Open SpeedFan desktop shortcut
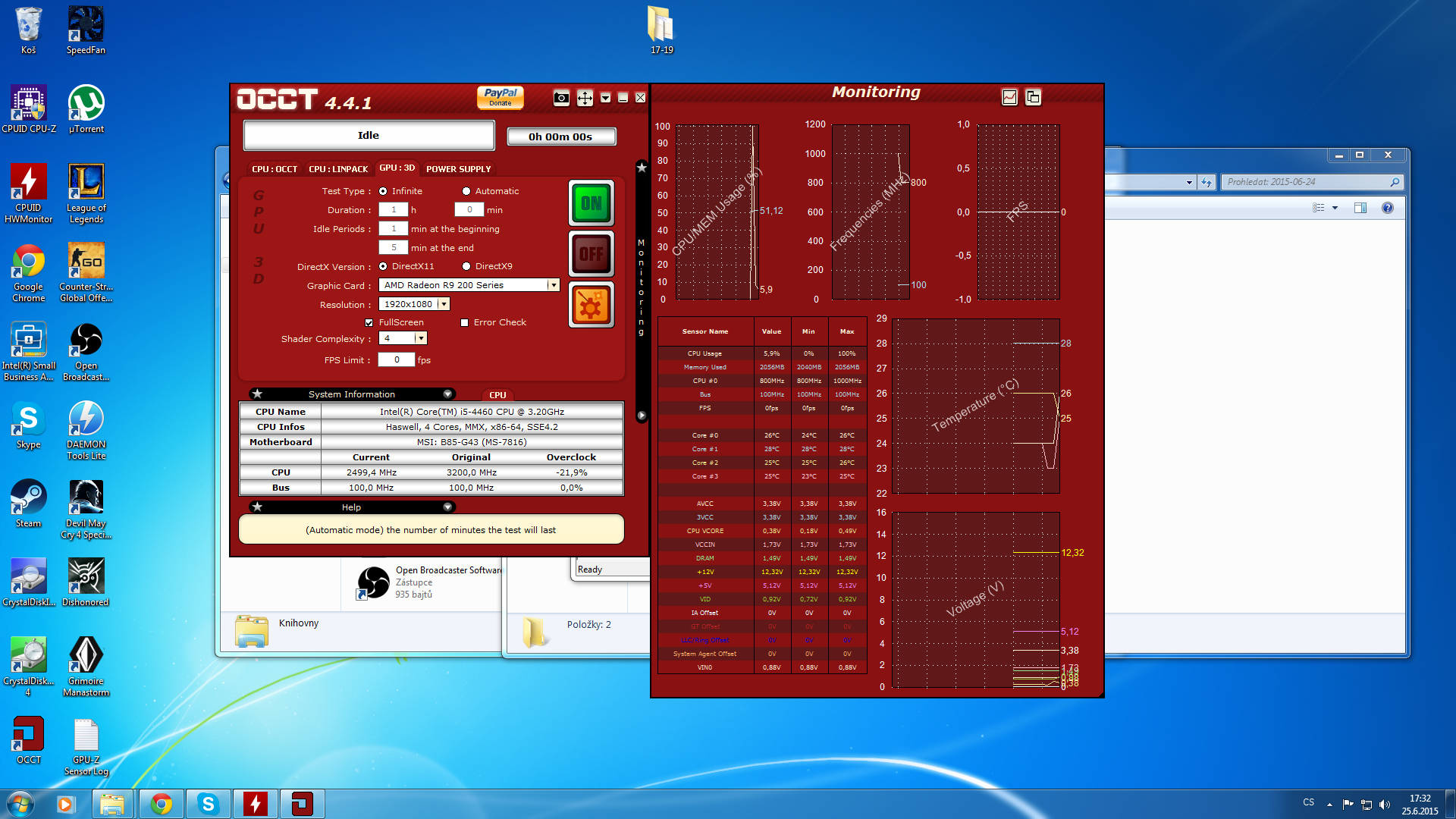This screenshot has width=1456, height=819. pyautogui.click(x=86, y=30)
